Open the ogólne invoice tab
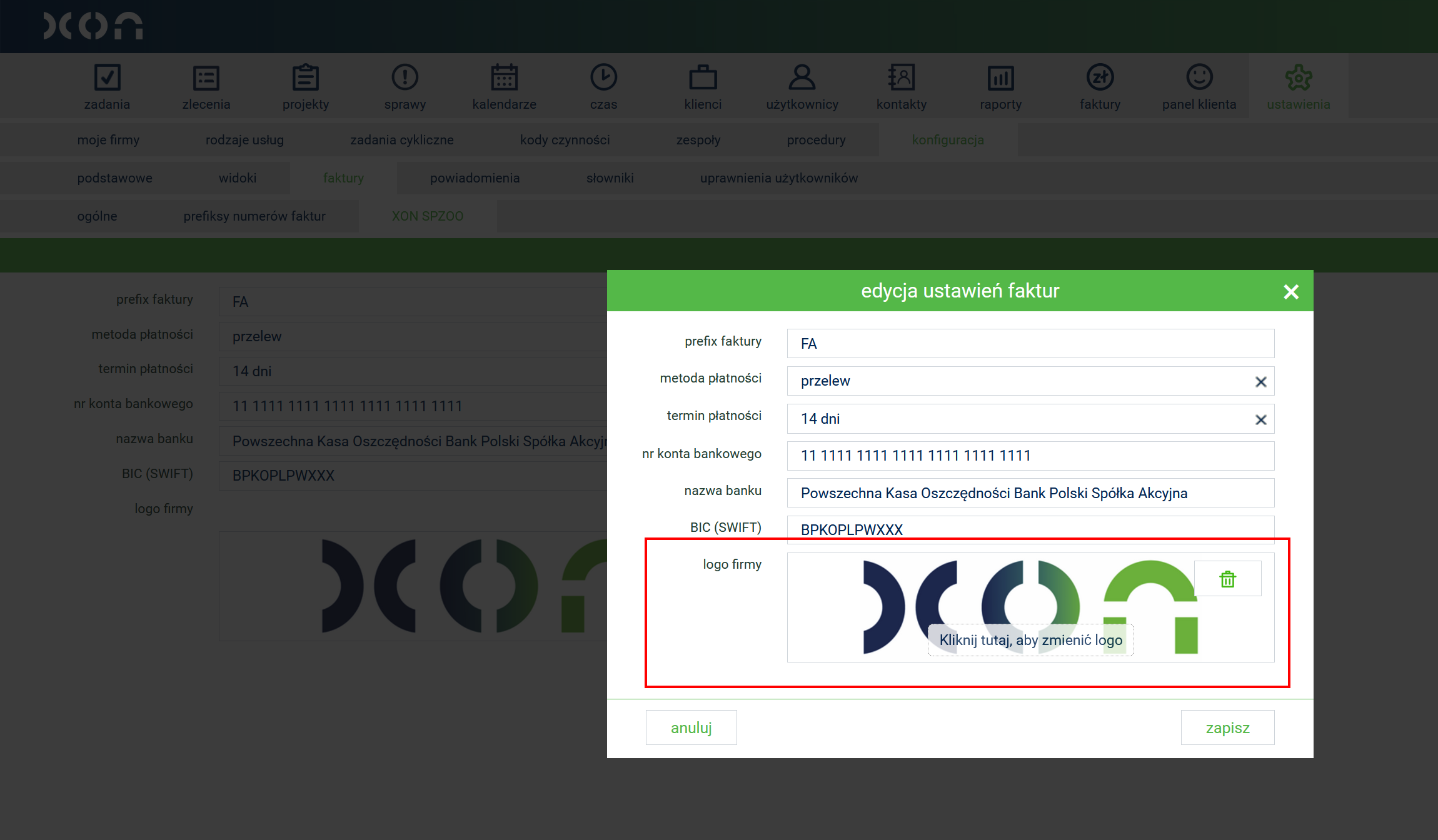This screenshot has width=1438, height=840. click(x=97, y=216)
